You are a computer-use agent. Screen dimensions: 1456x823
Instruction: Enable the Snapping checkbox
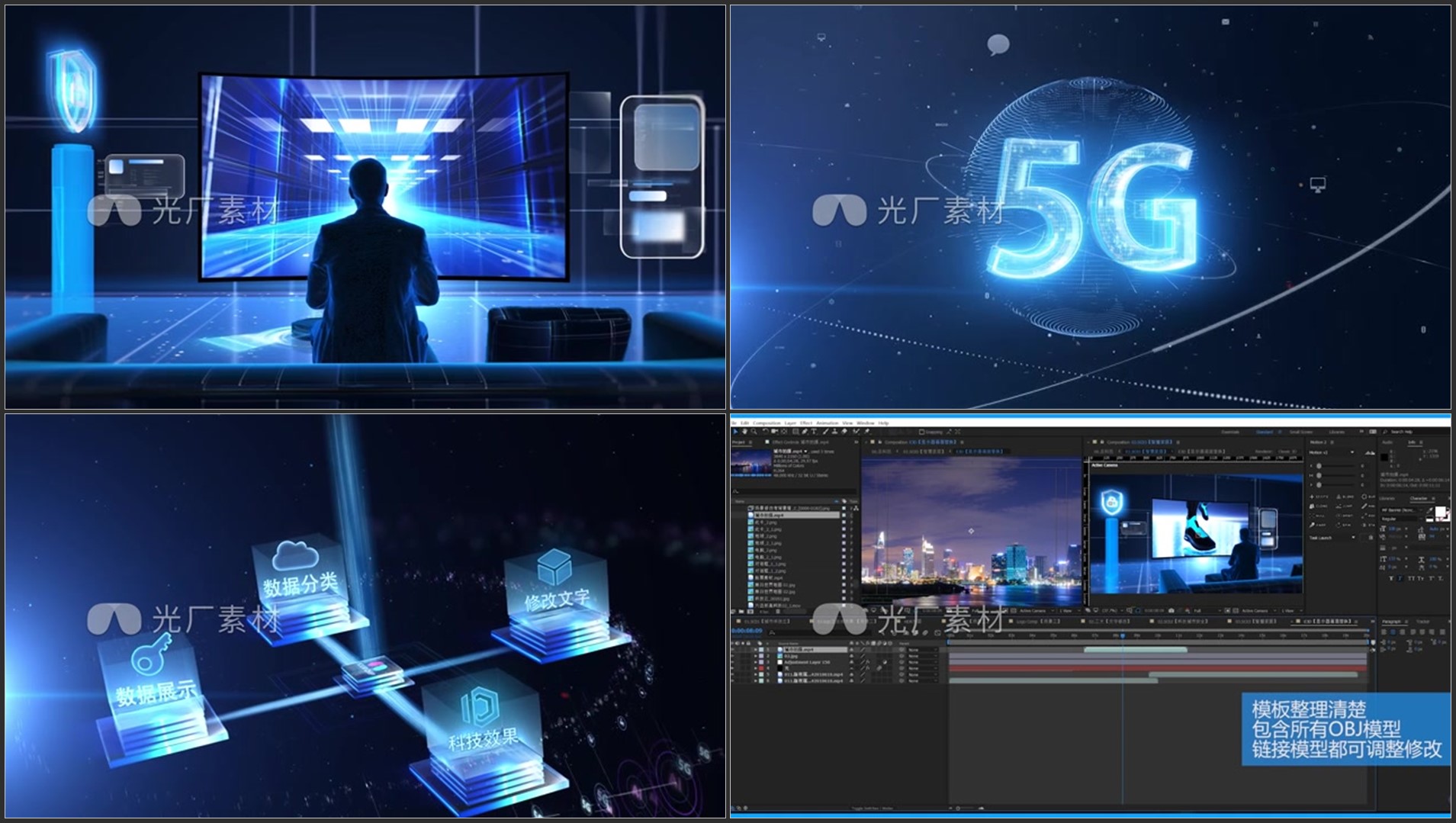point(922,432)
